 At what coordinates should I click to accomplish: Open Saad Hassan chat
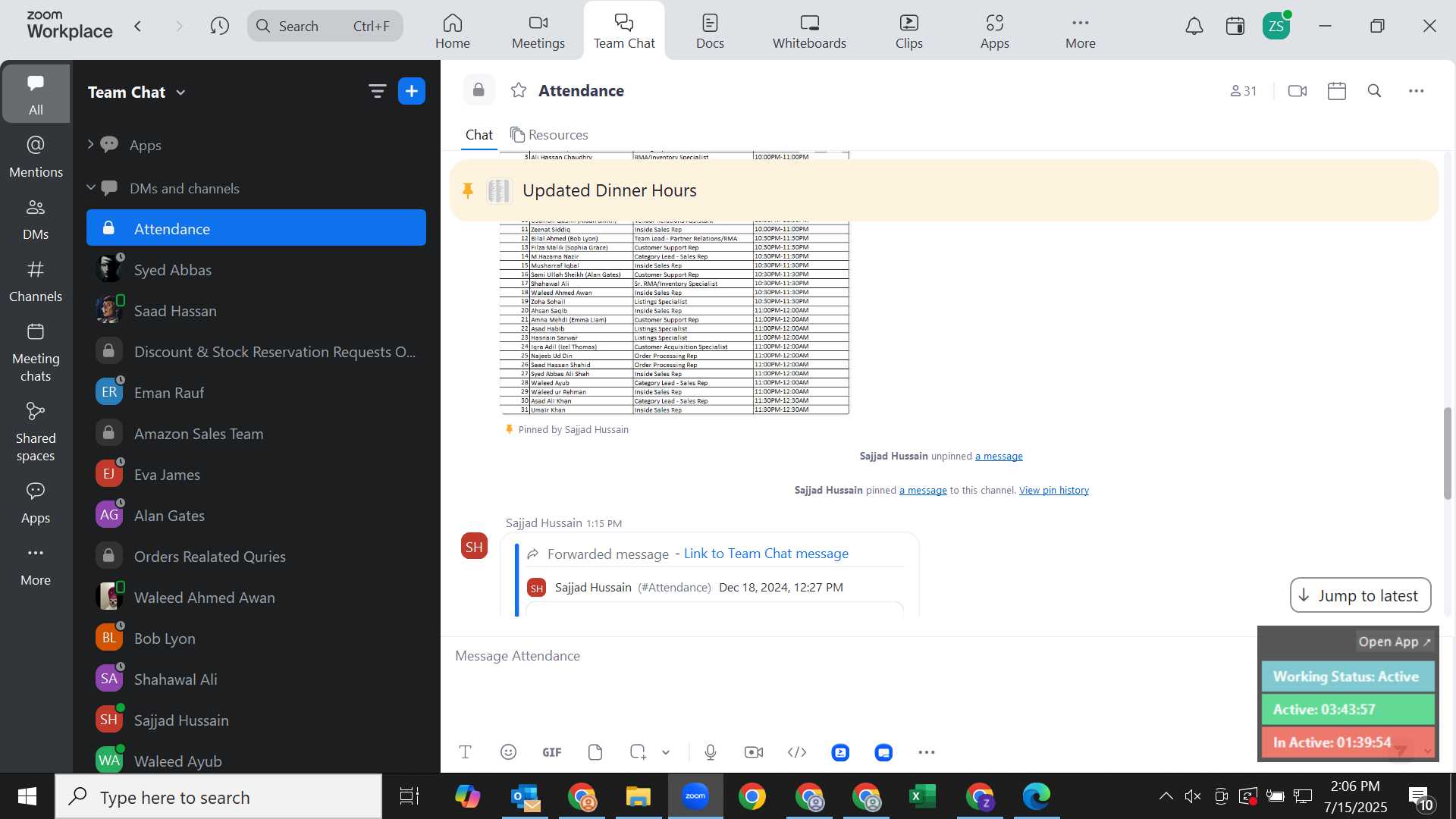tap(256, 311)
